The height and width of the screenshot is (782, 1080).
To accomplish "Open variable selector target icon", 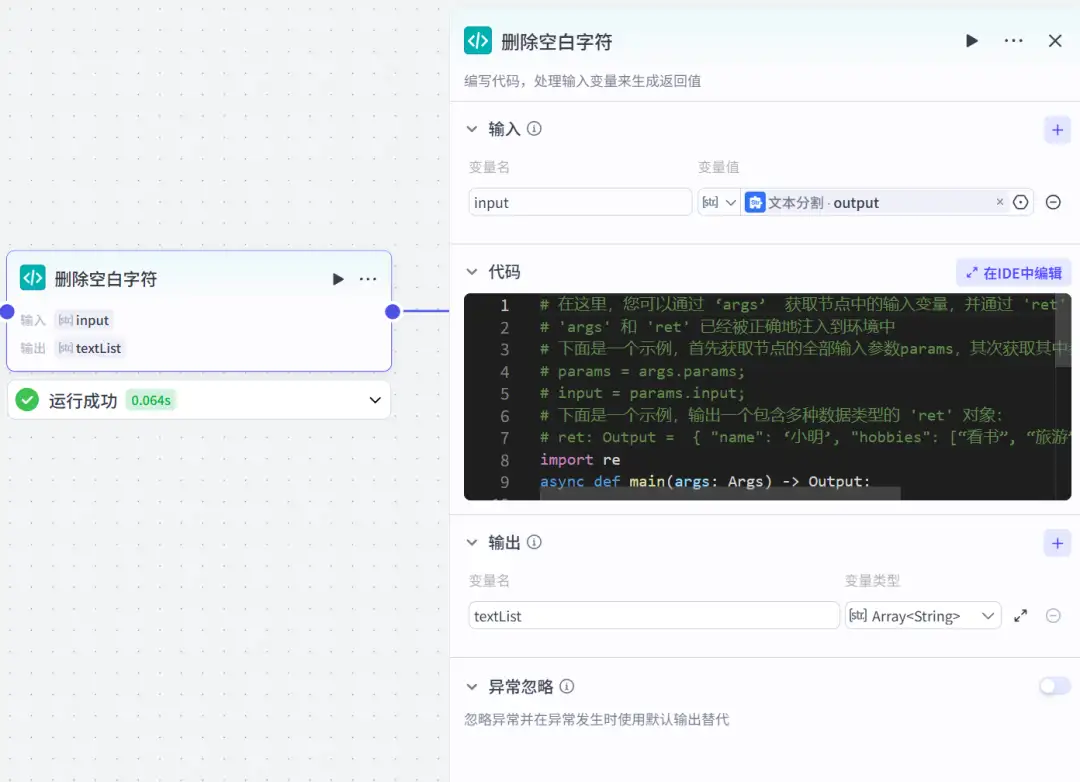I will point(1020,203).
